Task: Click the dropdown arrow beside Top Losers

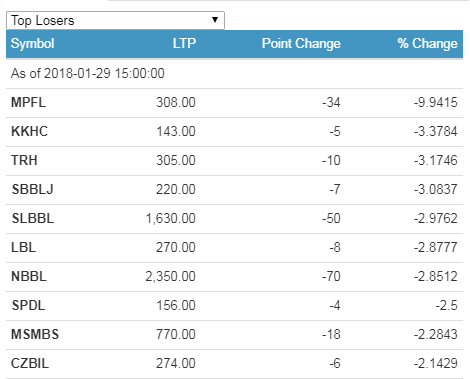Action: pos(215,20)
